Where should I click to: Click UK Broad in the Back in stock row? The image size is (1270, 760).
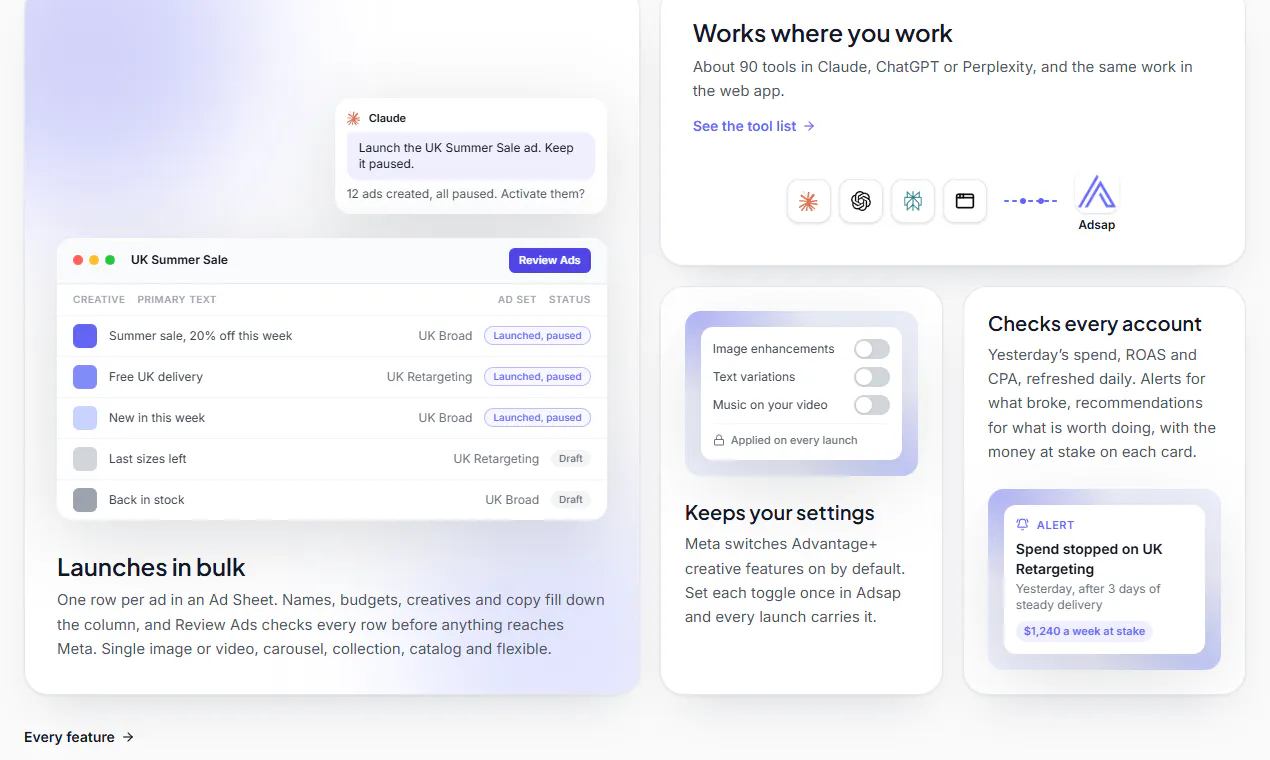click(512, 500)
